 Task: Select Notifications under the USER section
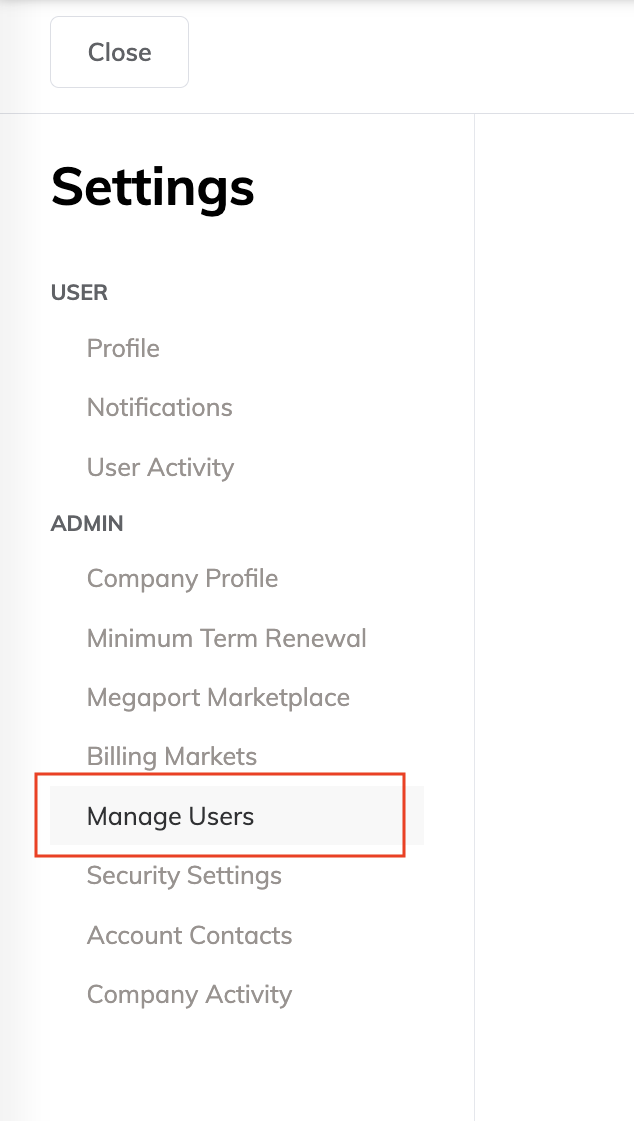click(x=159, y=407)
